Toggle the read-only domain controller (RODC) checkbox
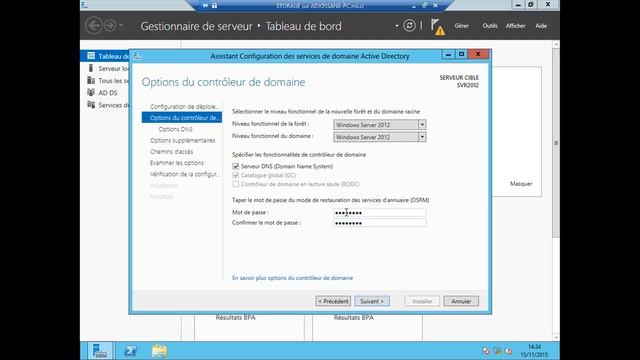The height and width of the screenshot is (360, 640). pos(236,184)
